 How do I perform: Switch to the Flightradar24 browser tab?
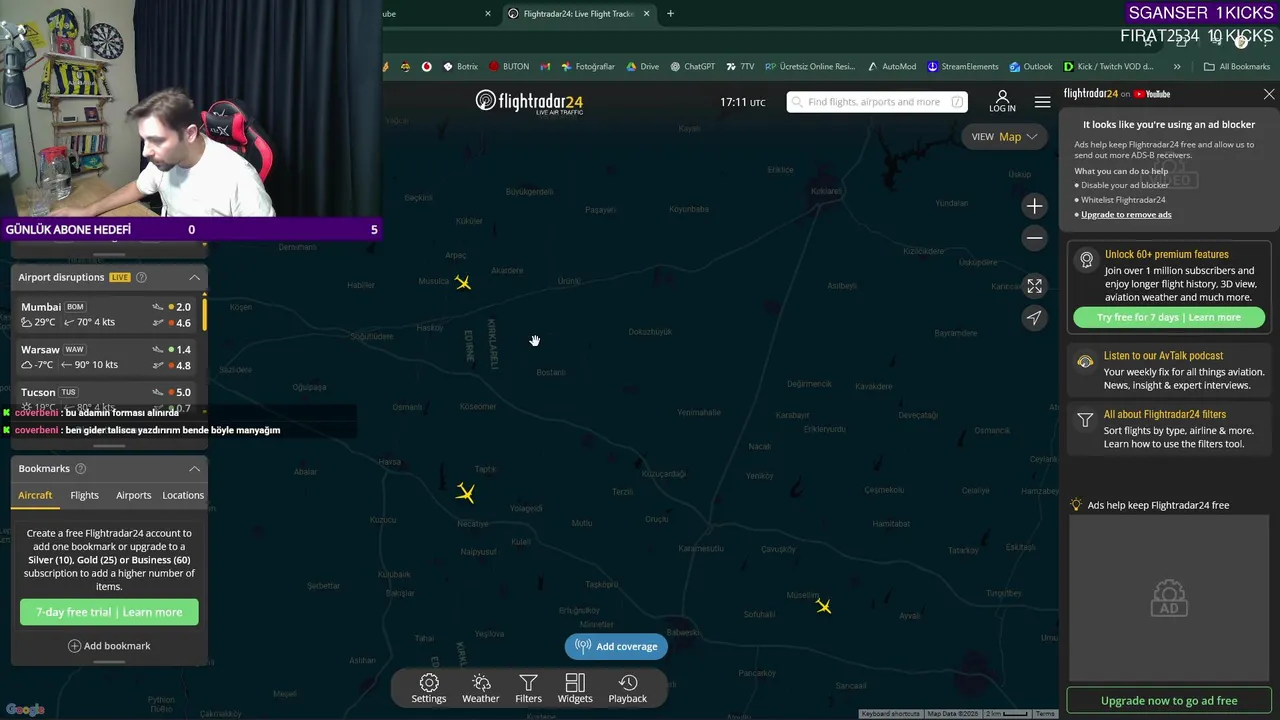[578, 14]
